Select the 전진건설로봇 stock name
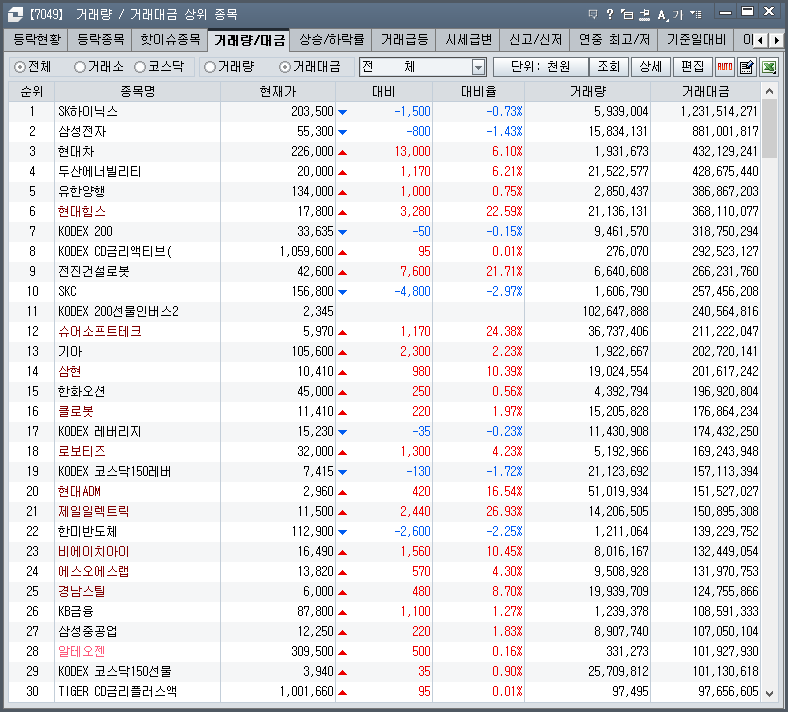Screen dimensions: 788x712 [x=93, y=272]
